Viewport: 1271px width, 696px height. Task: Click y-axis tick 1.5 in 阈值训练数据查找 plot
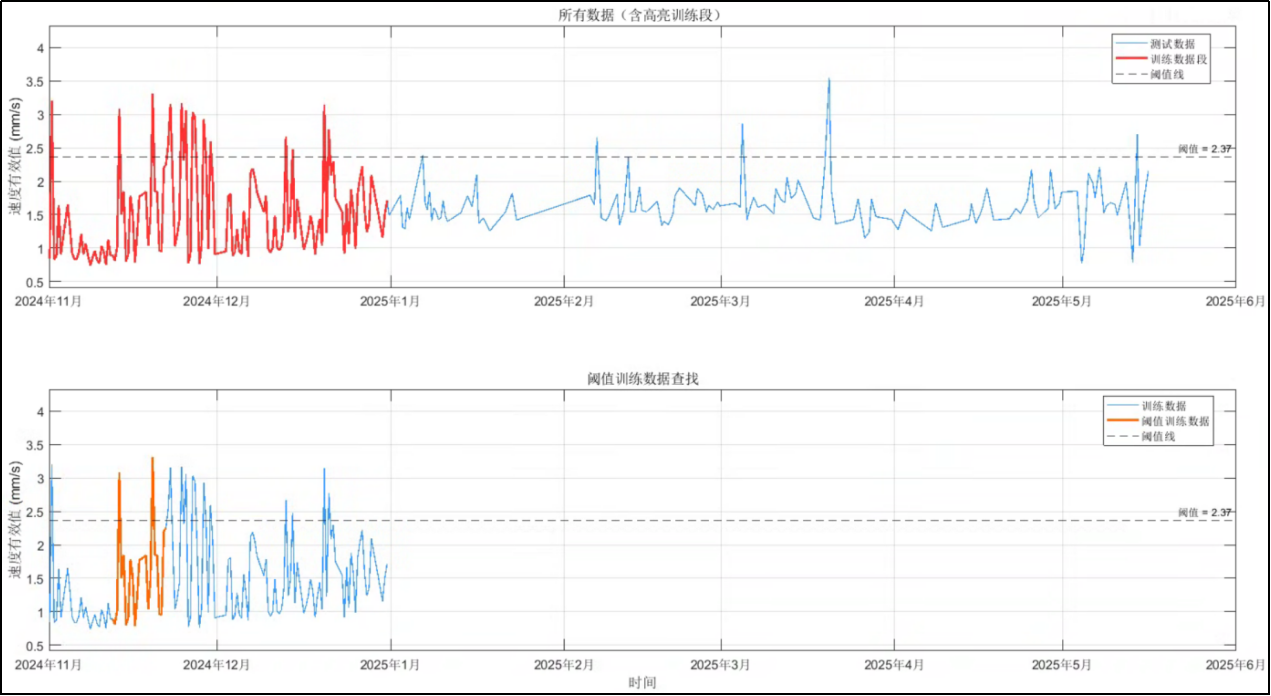pyautogui.click(x=35, y=579)
